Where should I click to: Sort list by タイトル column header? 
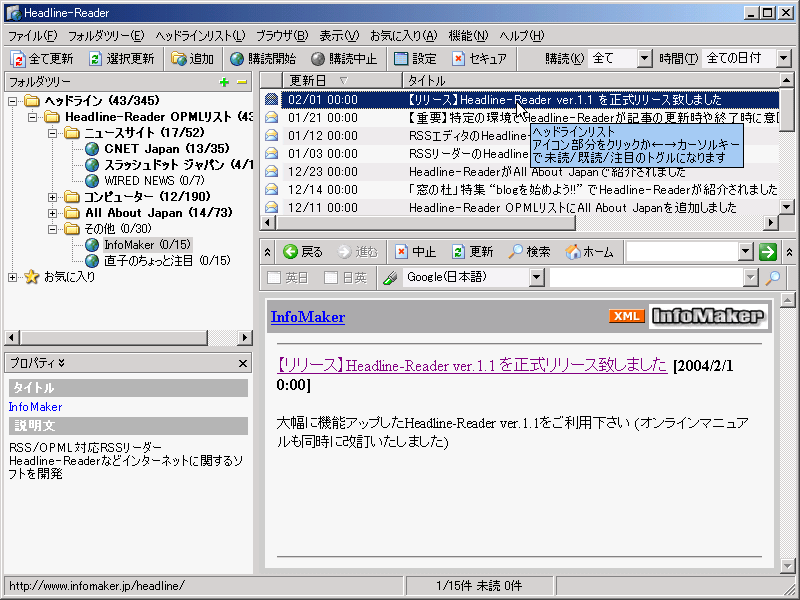591,81
